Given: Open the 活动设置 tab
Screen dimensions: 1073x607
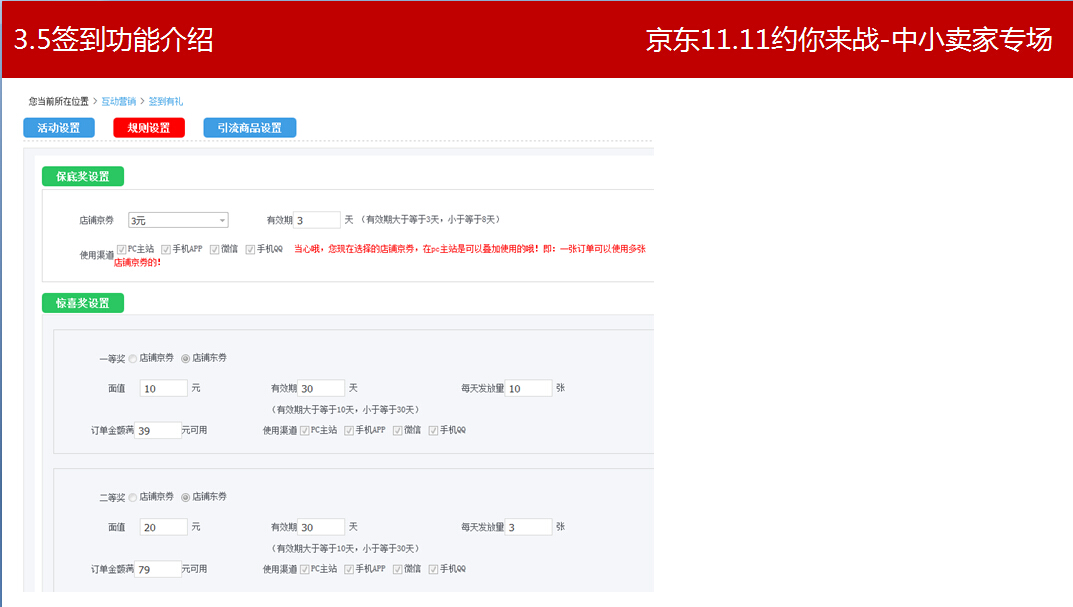Looking at the screenshot, I should [59, 128].
